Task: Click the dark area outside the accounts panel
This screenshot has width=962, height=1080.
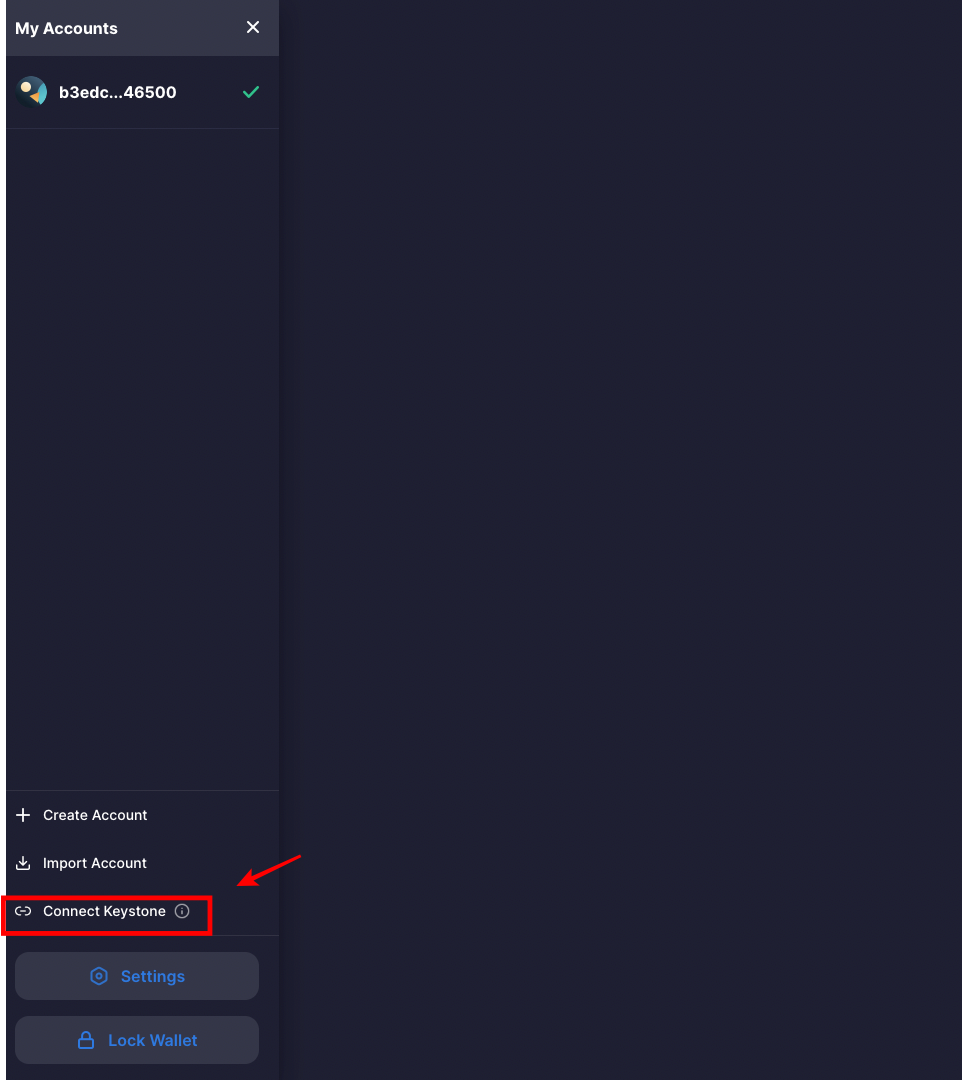Action: pos(620,450)
